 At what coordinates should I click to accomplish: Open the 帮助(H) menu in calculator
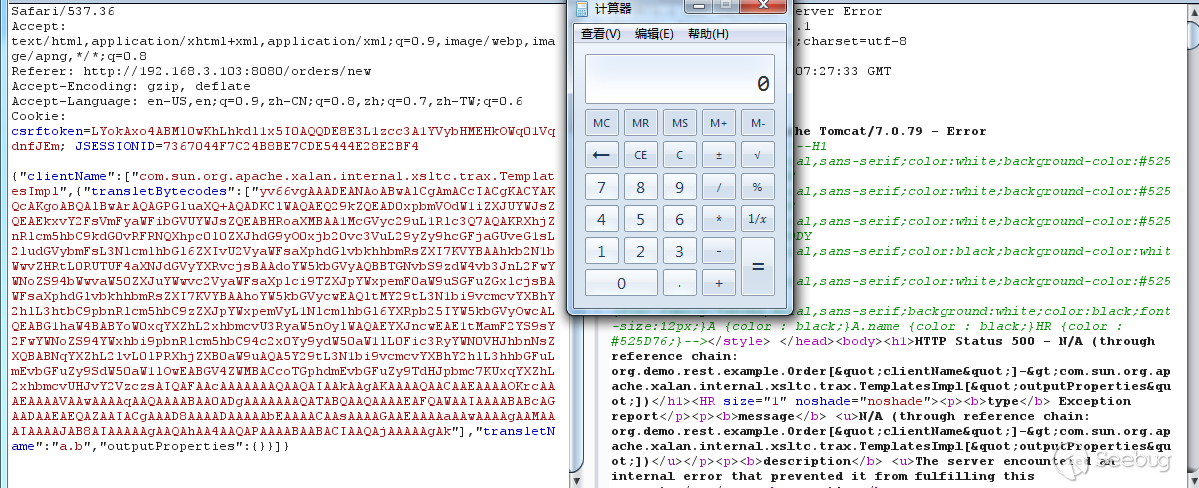click(x=708, y=34)
